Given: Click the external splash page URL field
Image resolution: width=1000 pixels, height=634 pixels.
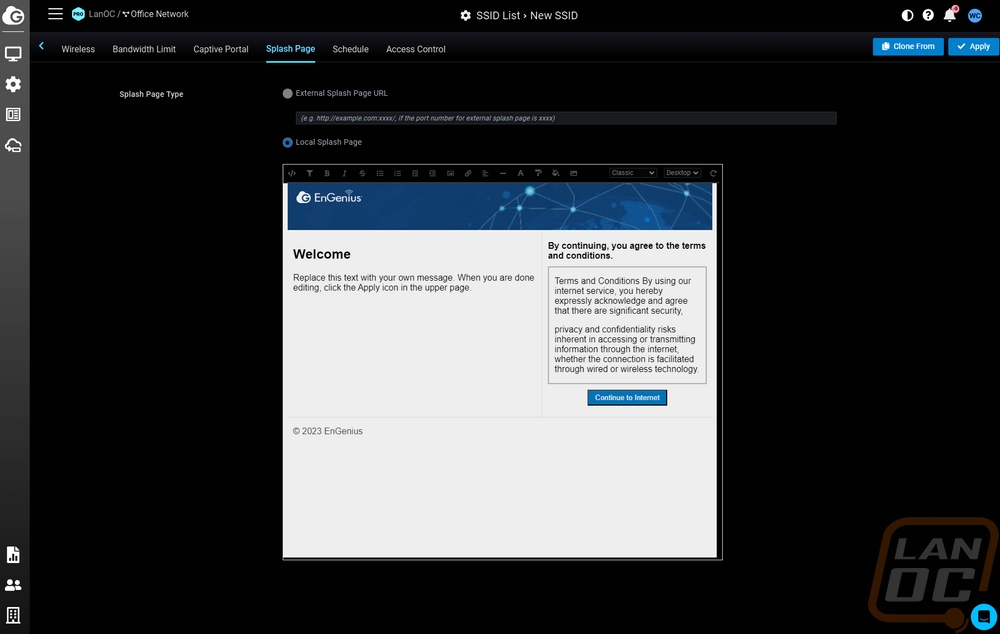Looking at the screenshot, I should pyautogui.click(x=565, y=118).
